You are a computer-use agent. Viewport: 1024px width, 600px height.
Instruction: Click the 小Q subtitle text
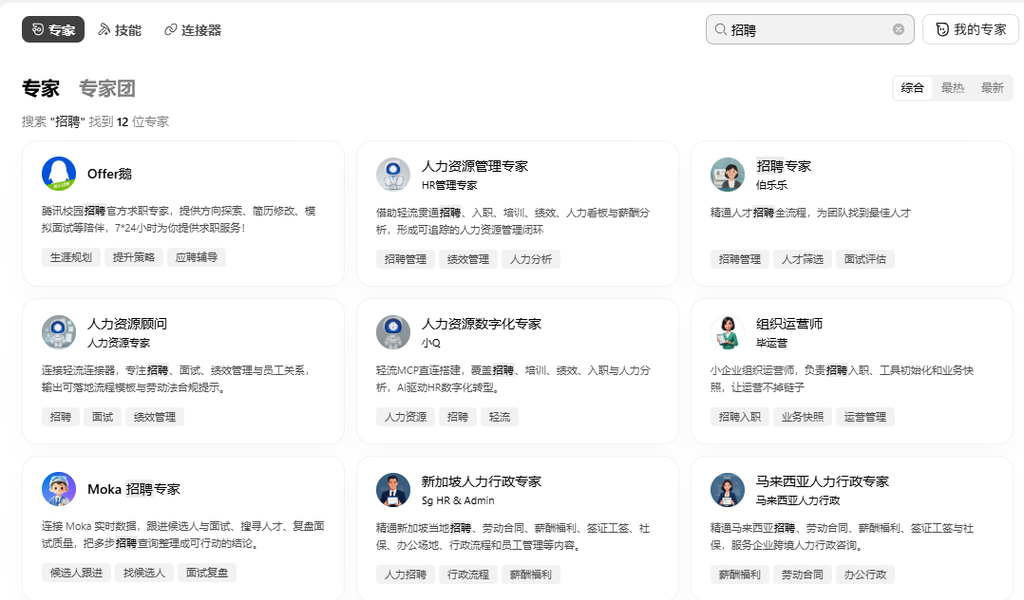tap(431, 343)
